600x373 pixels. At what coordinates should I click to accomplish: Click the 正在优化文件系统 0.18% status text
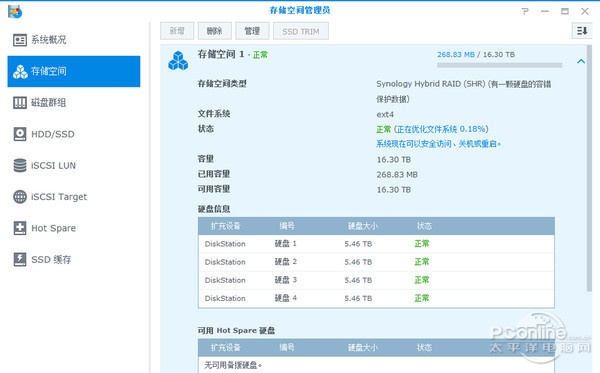441,129
